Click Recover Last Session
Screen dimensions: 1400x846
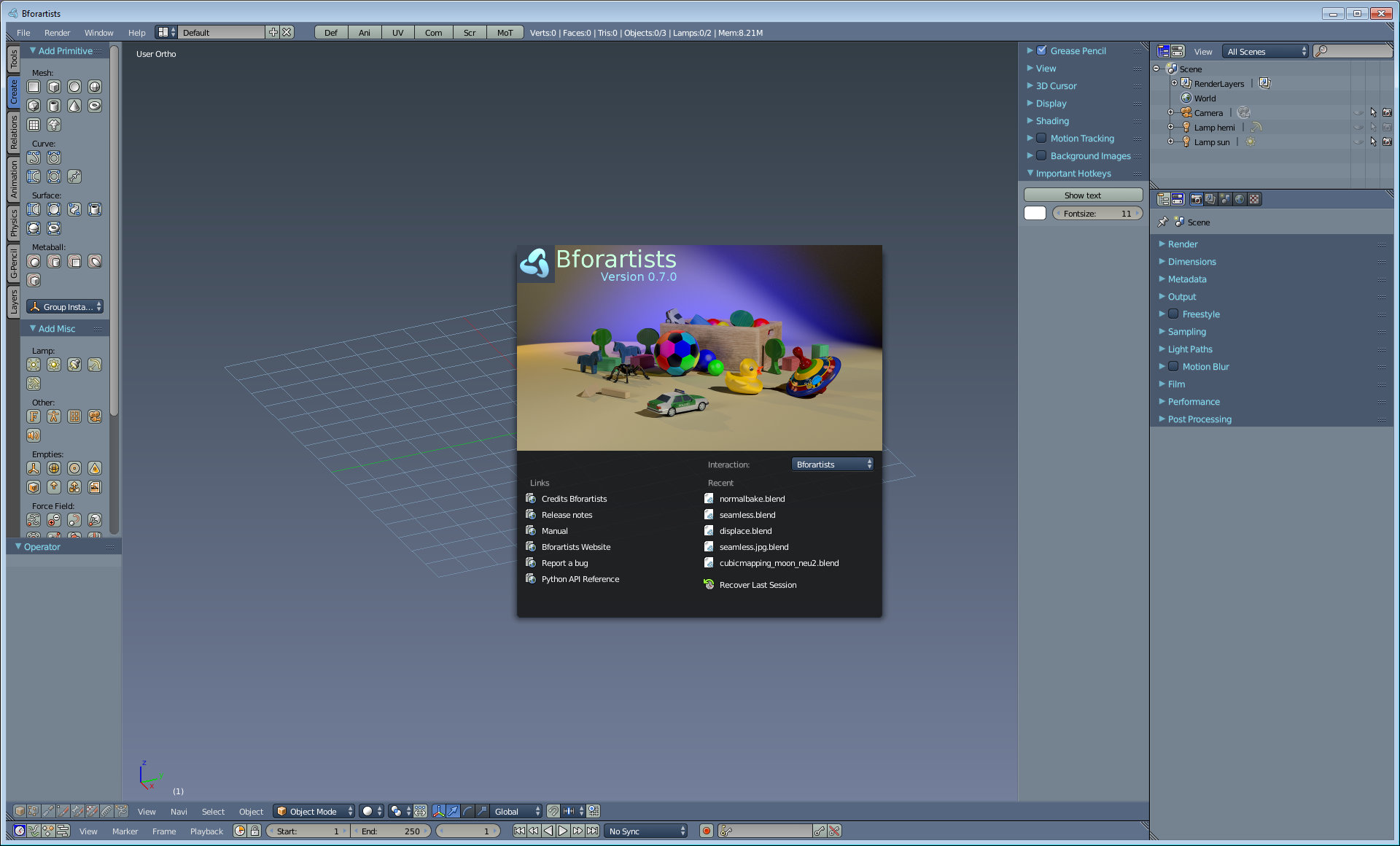(758, 585)
